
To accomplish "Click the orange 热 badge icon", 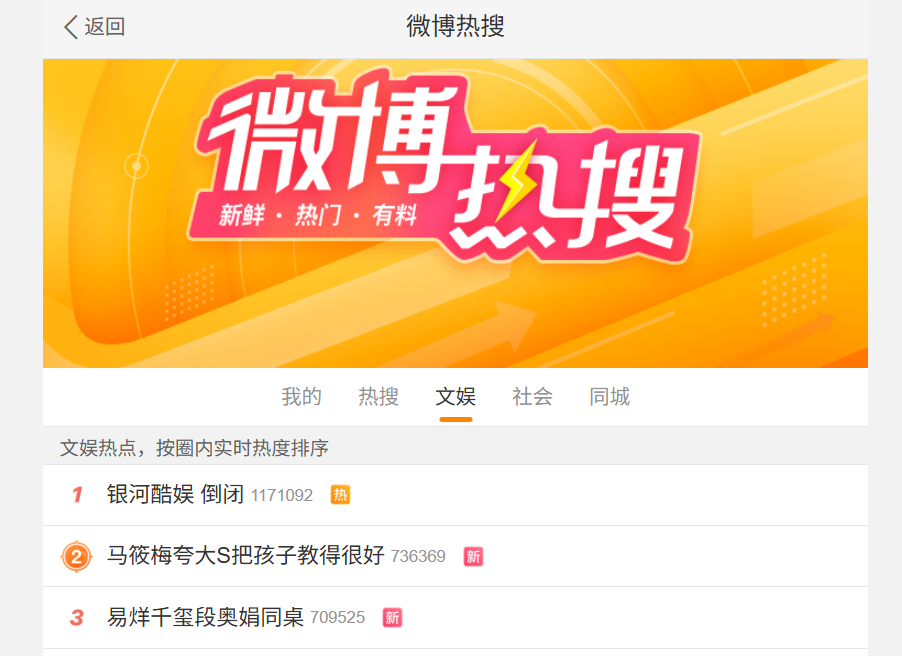I will pyautogui.click(x=340, y=495).
